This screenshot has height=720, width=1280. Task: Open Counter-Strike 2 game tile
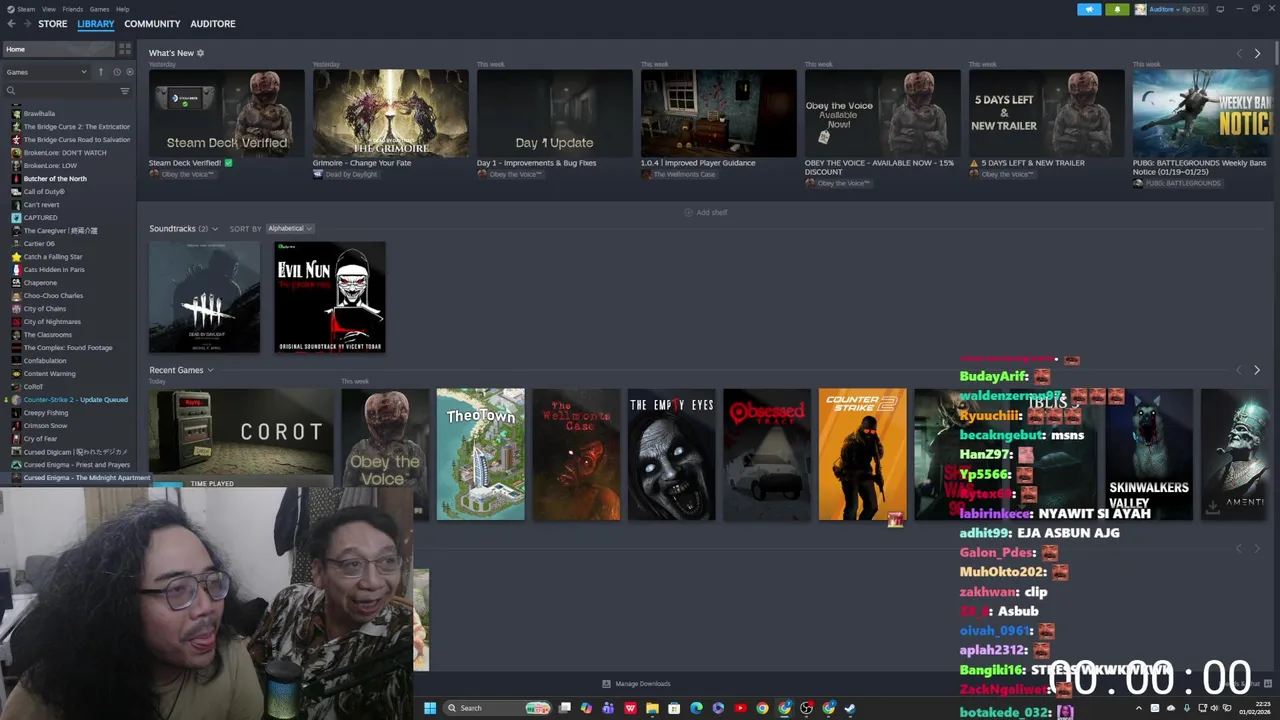(862, 454)
